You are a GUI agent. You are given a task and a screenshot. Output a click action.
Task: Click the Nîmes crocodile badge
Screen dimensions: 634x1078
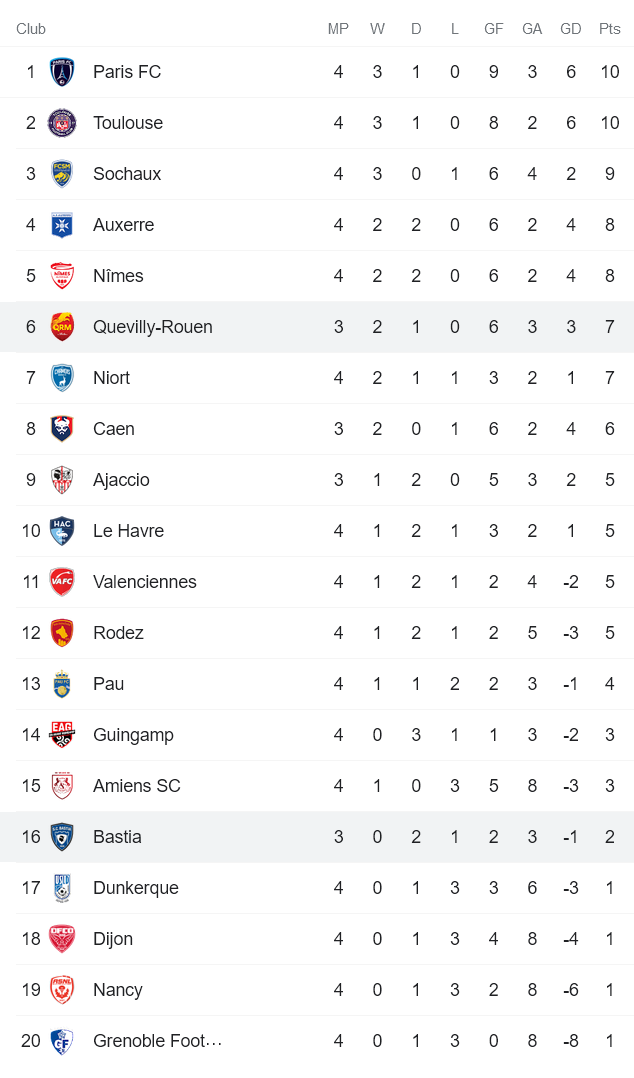pyautogui.click(x=62, y=275)
